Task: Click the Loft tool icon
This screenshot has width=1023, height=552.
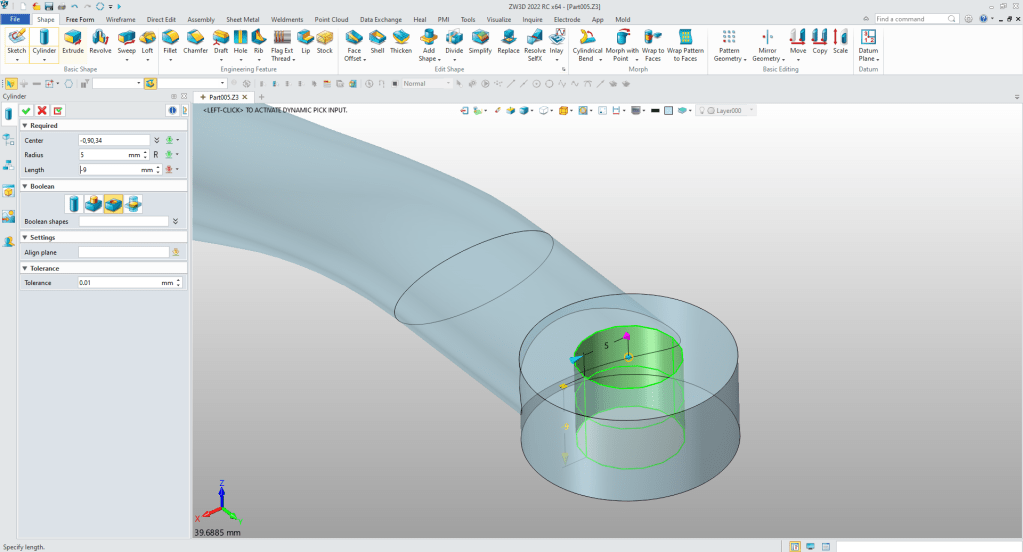Action: 147,41
